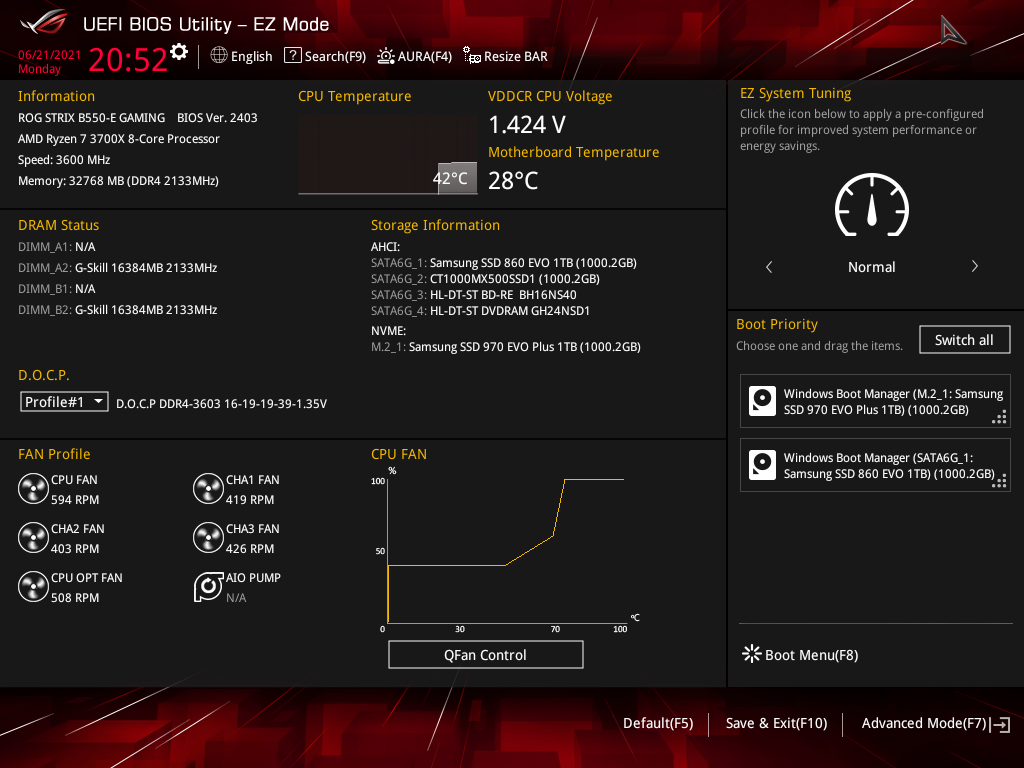Screen dimensions: 1024x768
Task: Click 'SATA6G_2: CT1000MX500SSD1' row
Action: 485,279
